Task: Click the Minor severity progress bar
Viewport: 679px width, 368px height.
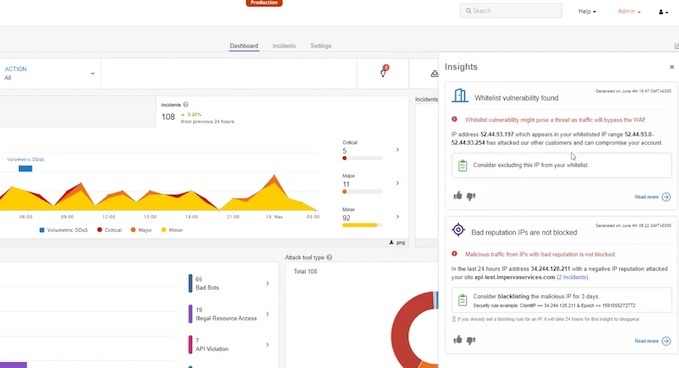Action: [362, 225]
